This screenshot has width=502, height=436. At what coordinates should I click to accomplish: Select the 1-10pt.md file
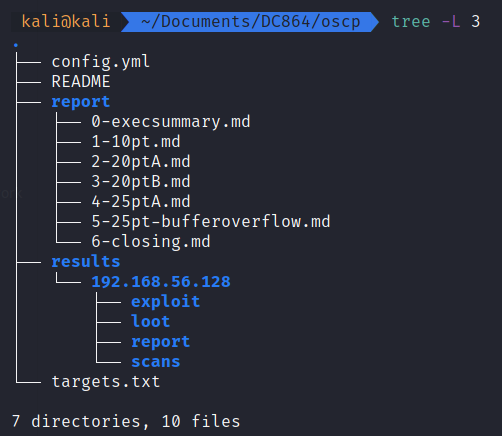point(136,142)
